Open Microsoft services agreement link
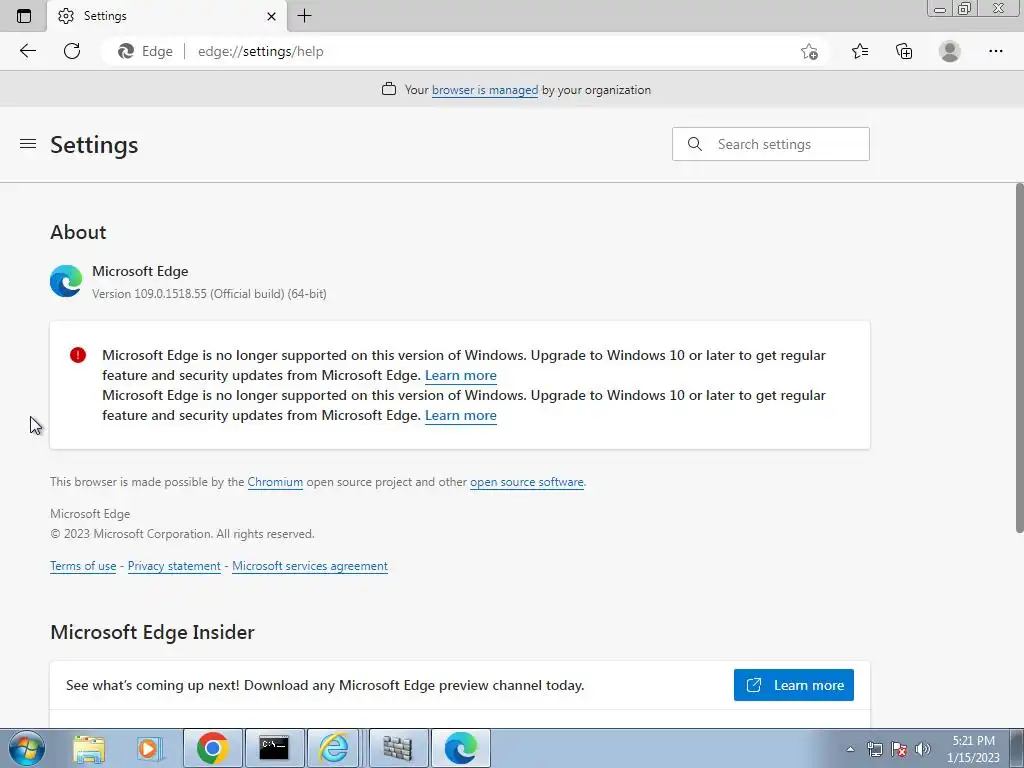This screenshot has width=1024, height=768. click(310, 566)
